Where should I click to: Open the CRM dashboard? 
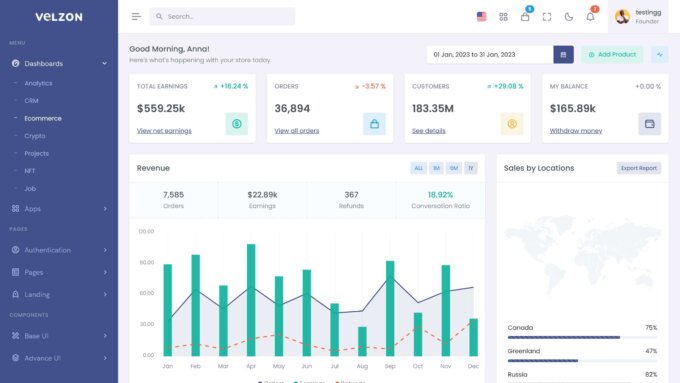[31, 101]
